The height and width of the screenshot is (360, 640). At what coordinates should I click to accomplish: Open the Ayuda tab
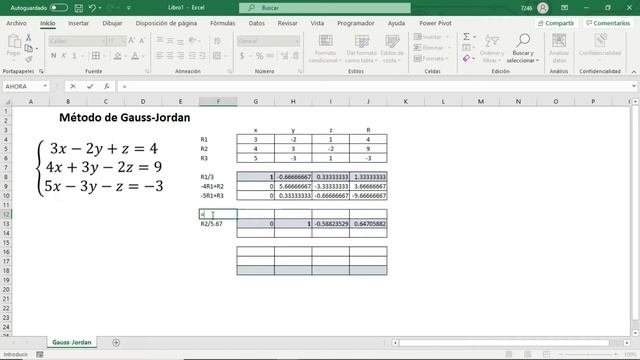(x=396, y=23)
